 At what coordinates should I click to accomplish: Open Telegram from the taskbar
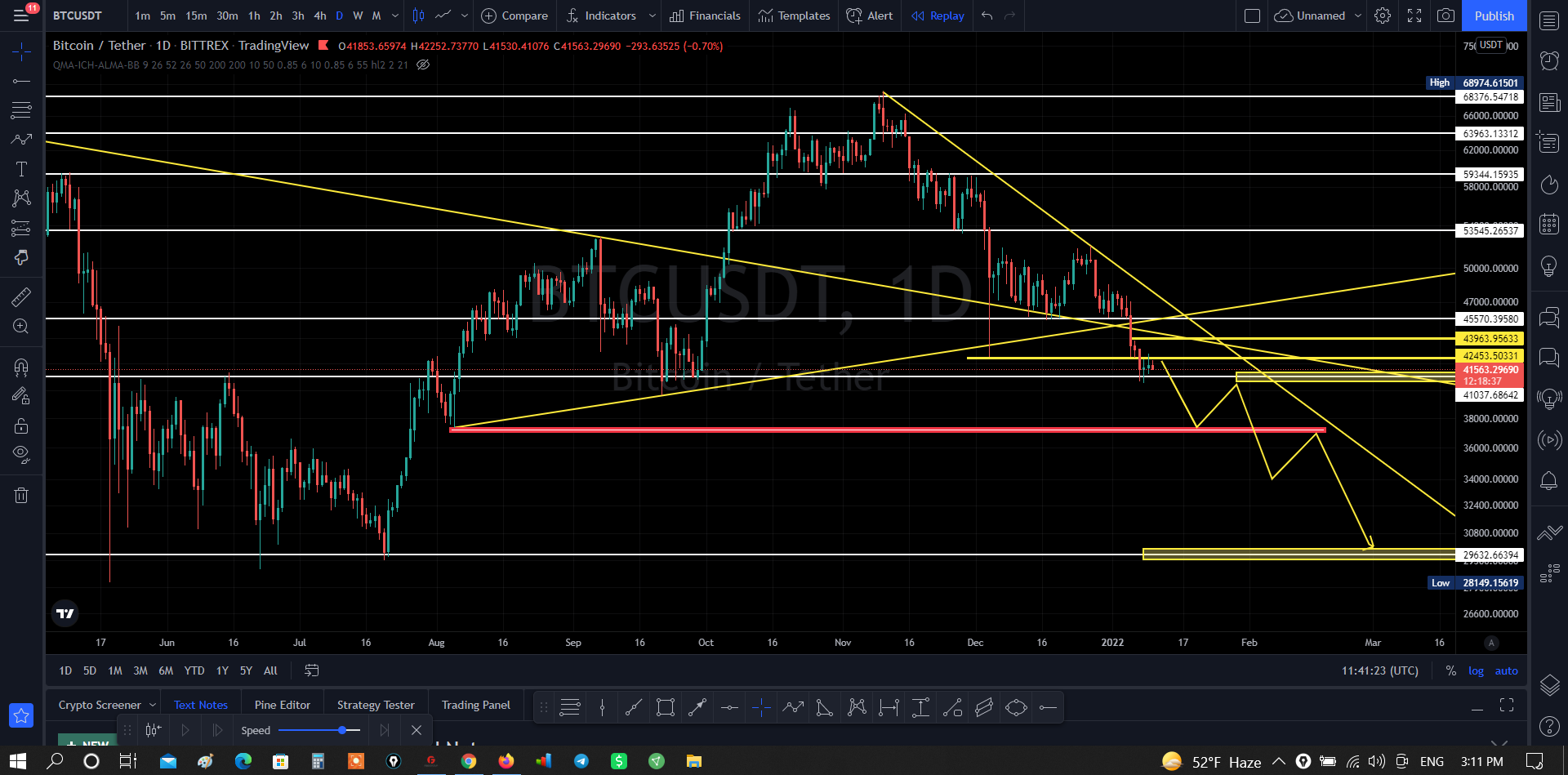581,761
